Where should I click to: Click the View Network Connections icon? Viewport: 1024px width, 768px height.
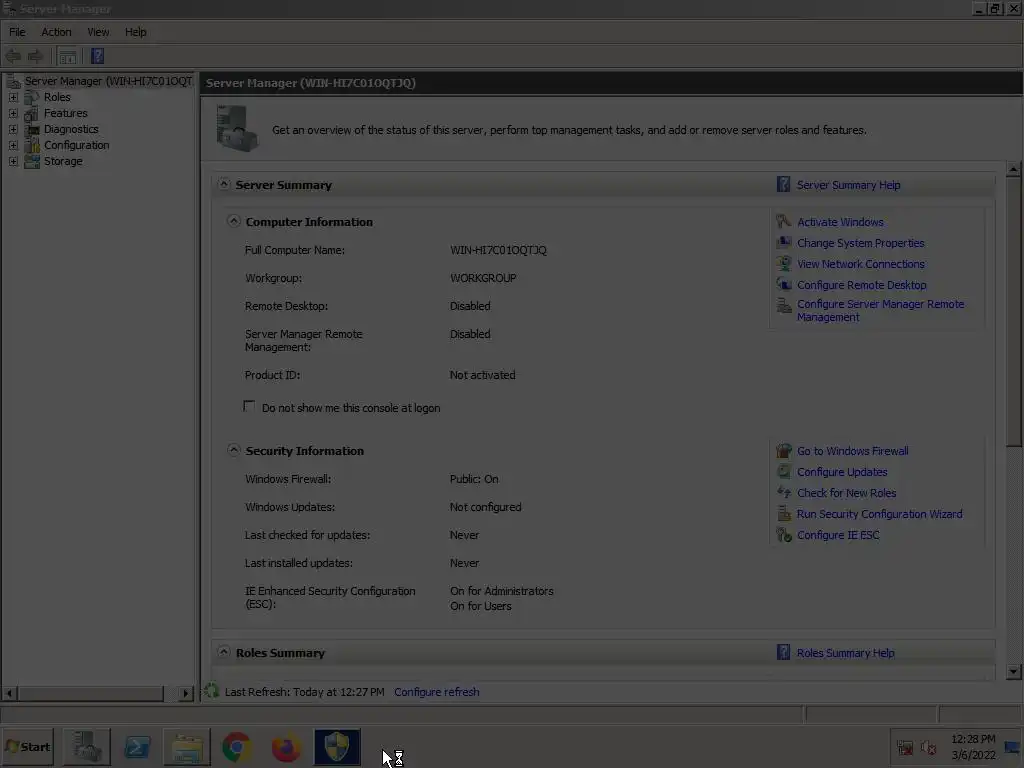click(783, 263)
